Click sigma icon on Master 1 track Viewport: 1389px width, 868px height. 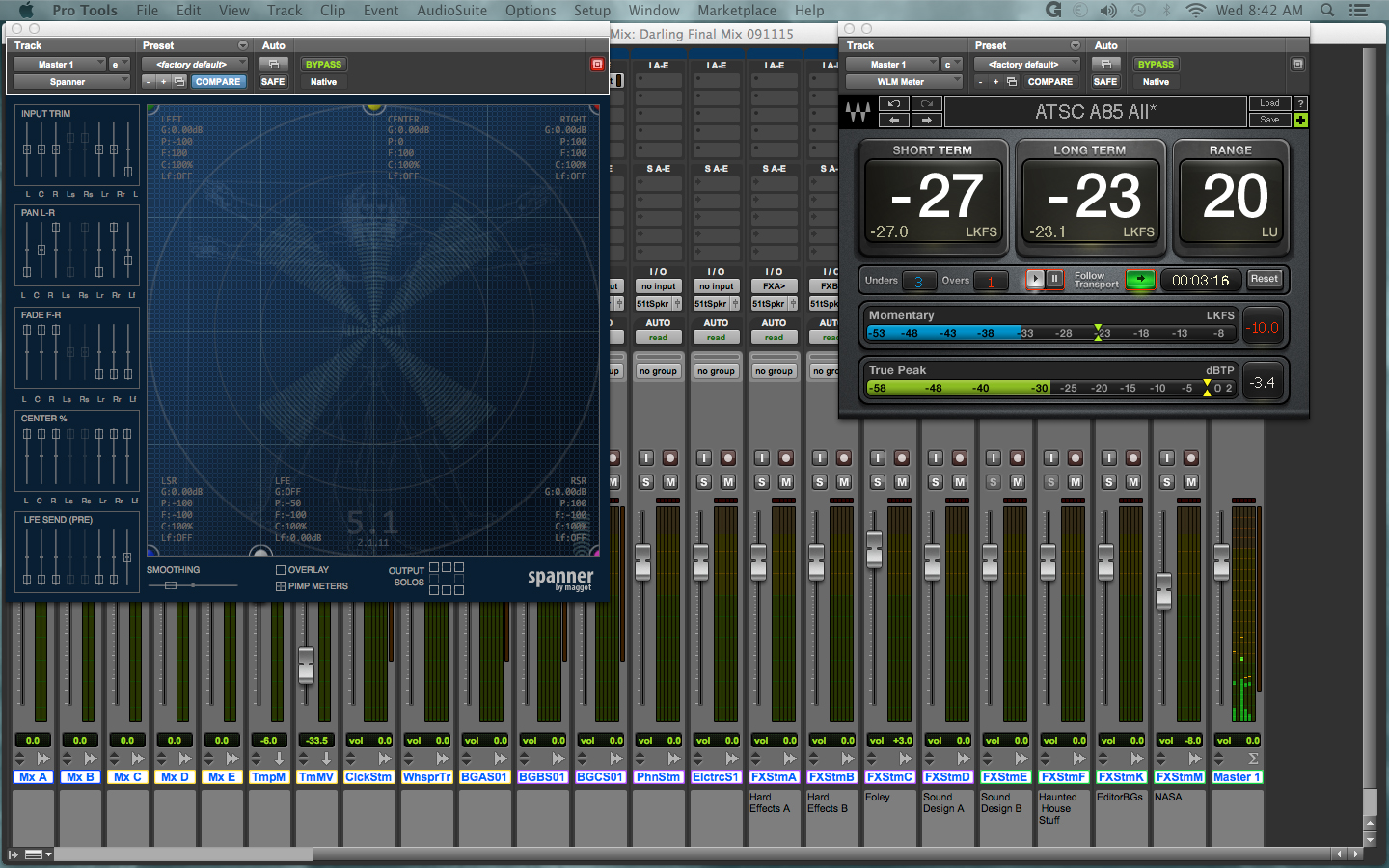click(x=1252, y=759)
